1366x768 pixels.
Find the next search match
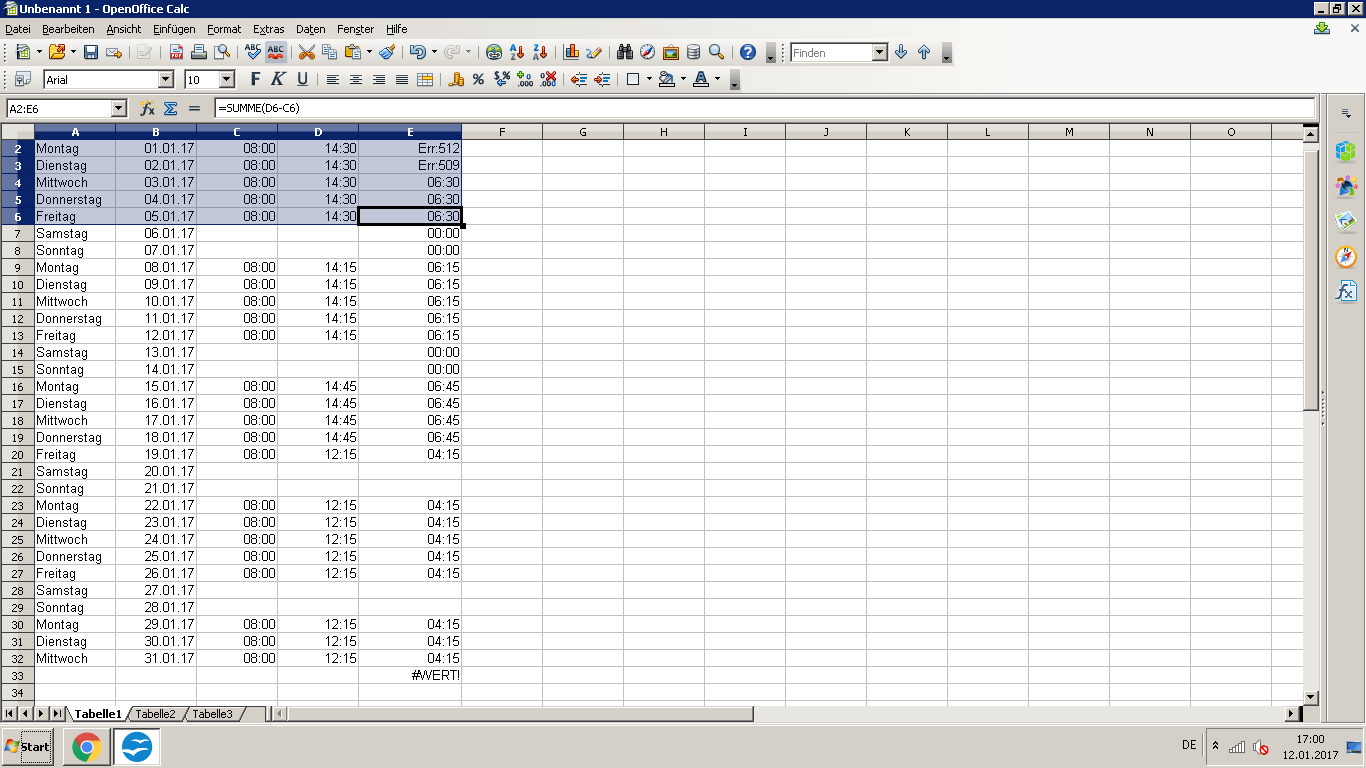901,52
